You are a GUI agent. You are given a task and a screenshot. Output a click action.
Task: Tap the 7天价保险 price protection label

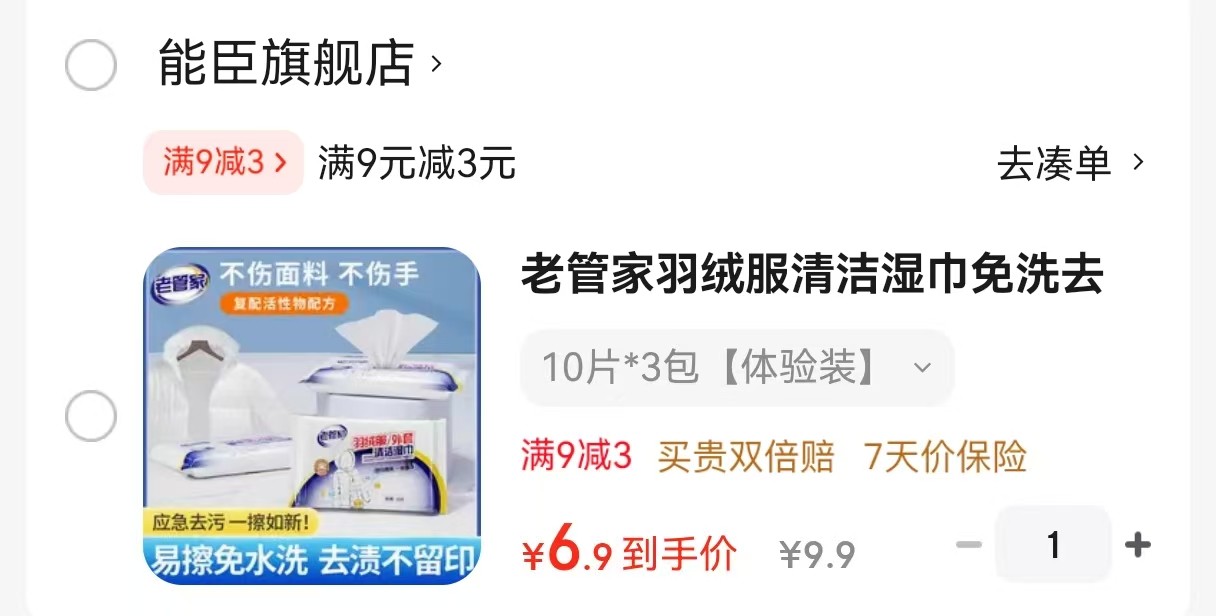click(x=945, y=457)
